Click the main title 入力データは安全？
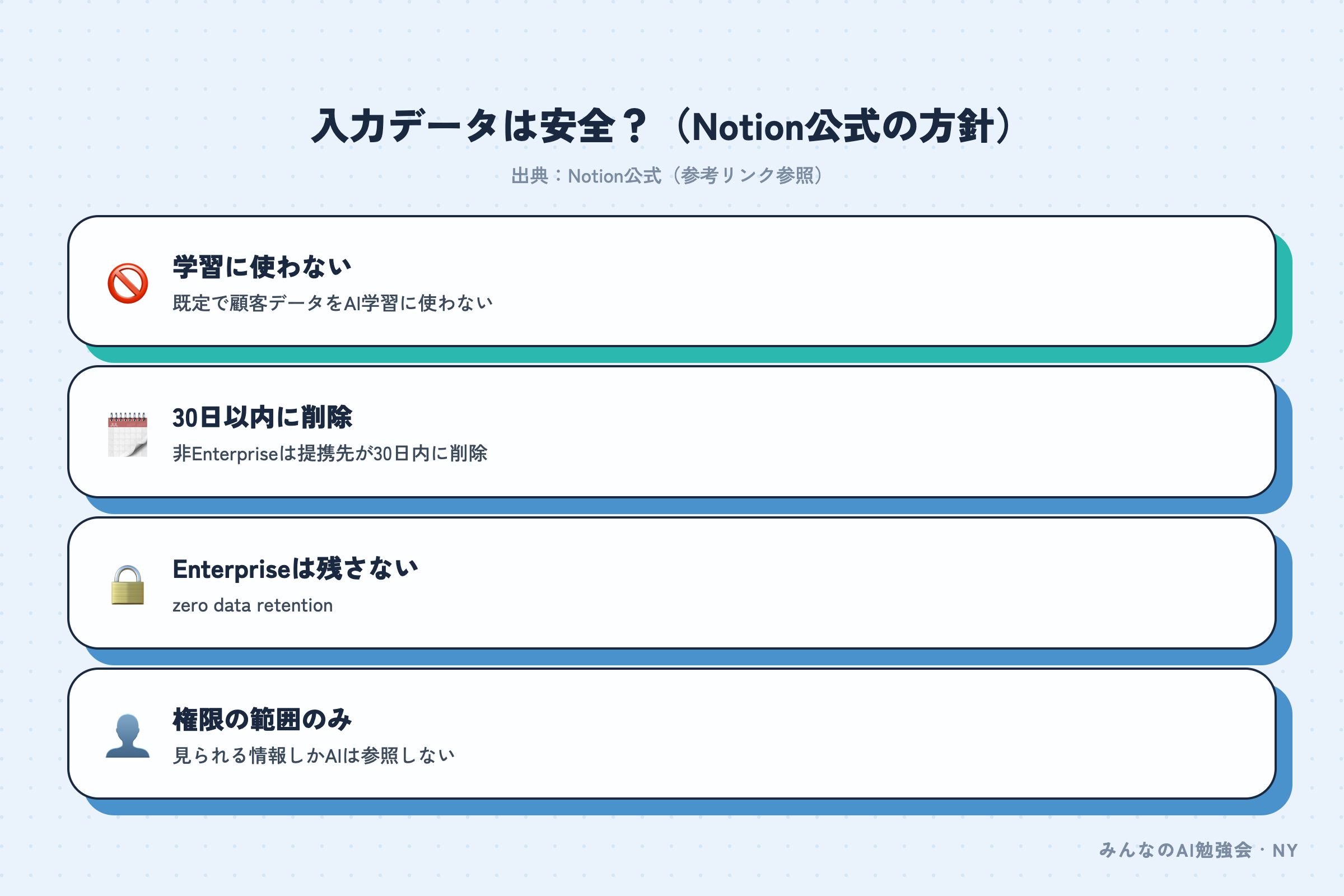This screenshot has width=1344, height=896. tap(665, 127)
